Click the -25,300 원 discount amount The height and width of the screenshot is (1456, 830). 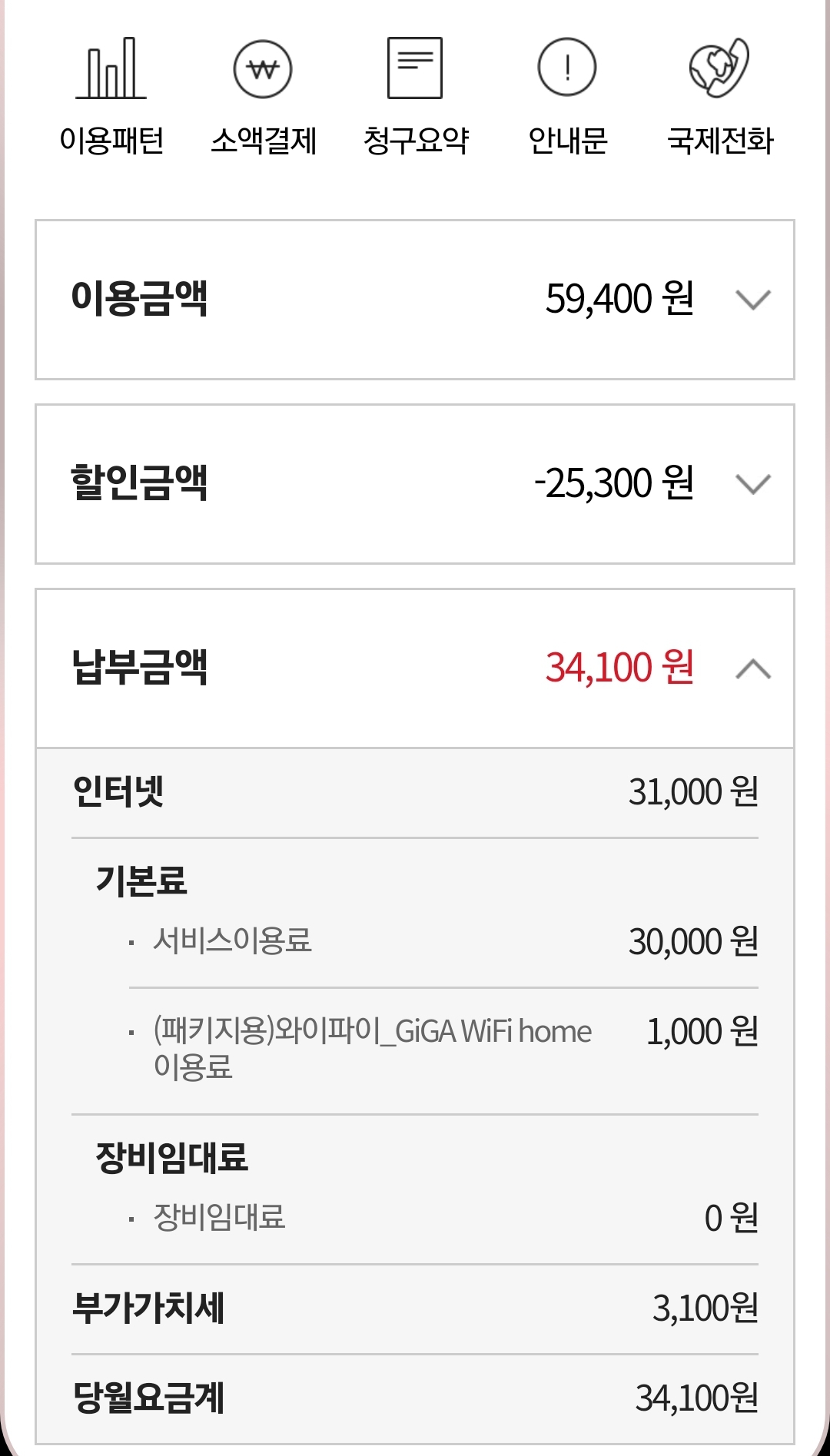[614, 483]
